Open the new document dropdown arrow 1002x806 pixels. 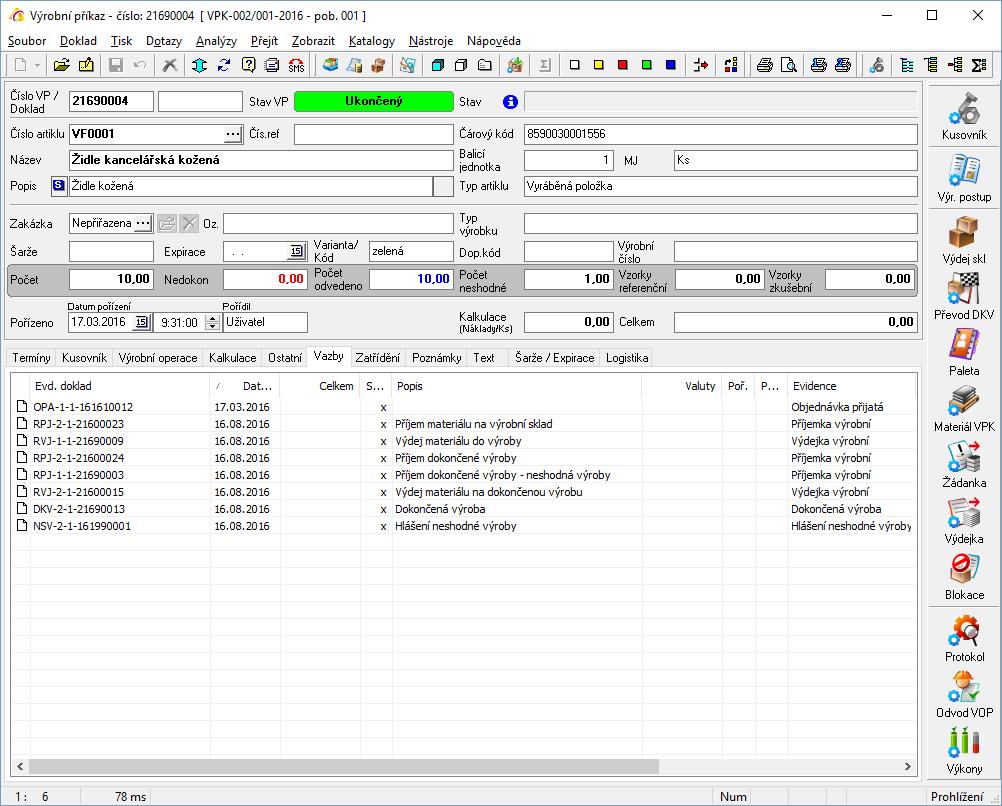(x=38, y=65)
